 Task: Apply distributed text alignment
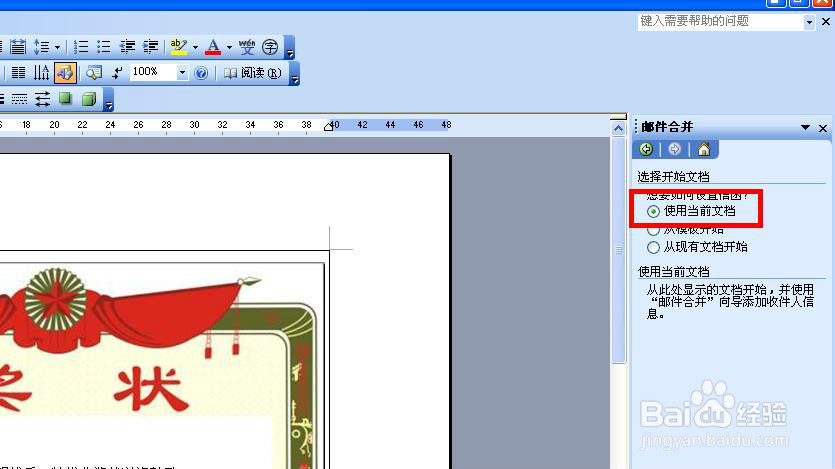click(18, 47)
